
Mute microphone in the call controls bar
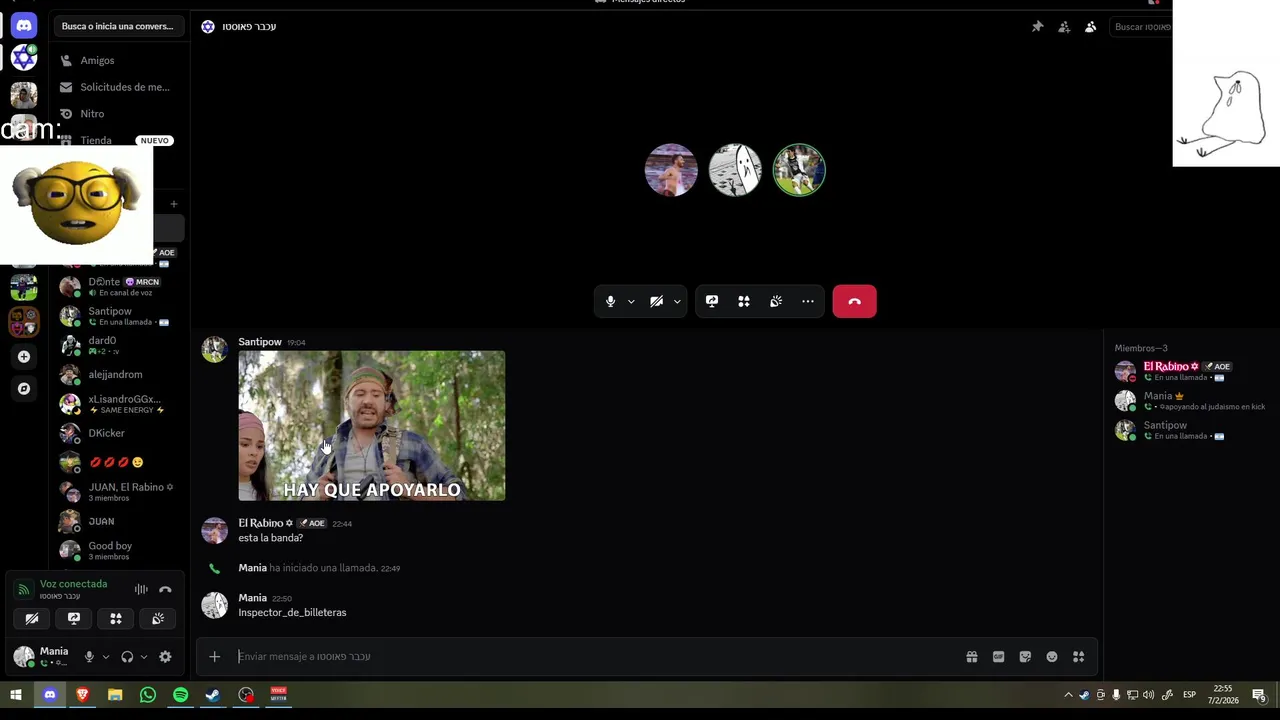pos(610,301)
